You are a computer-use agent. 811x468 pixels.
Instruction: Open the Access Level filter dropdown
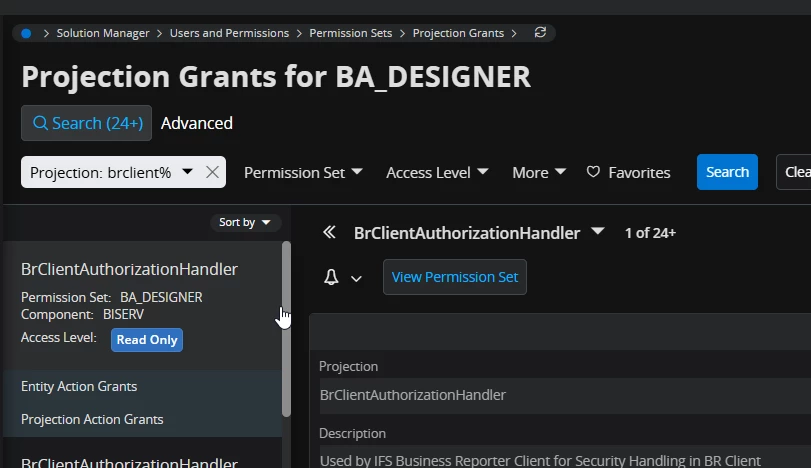click(x=437, y=172)
